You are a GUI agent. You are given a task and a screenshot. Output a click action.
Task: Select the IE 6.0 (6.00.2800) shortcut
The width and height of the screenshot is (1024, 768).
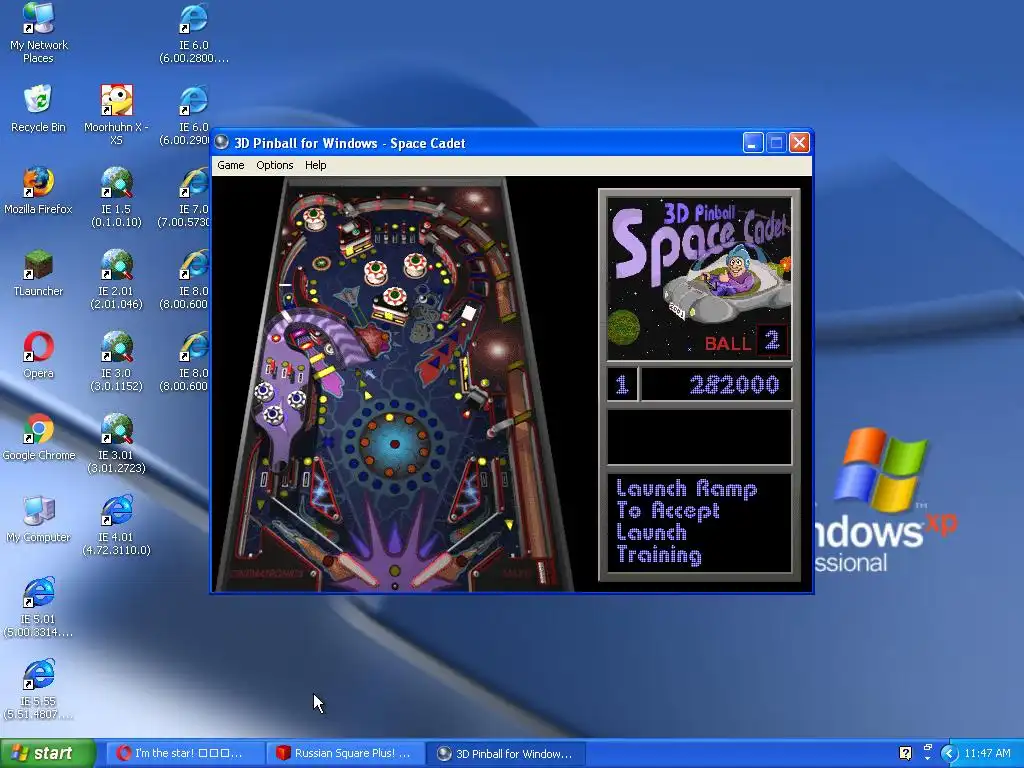[x=194, y=33]
